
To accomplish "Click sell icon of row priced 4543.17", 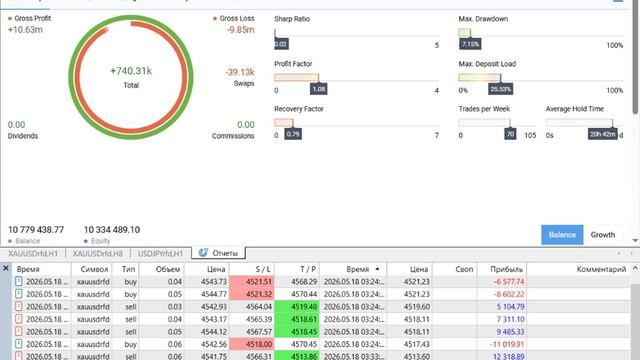I will (x=18, y=319).
